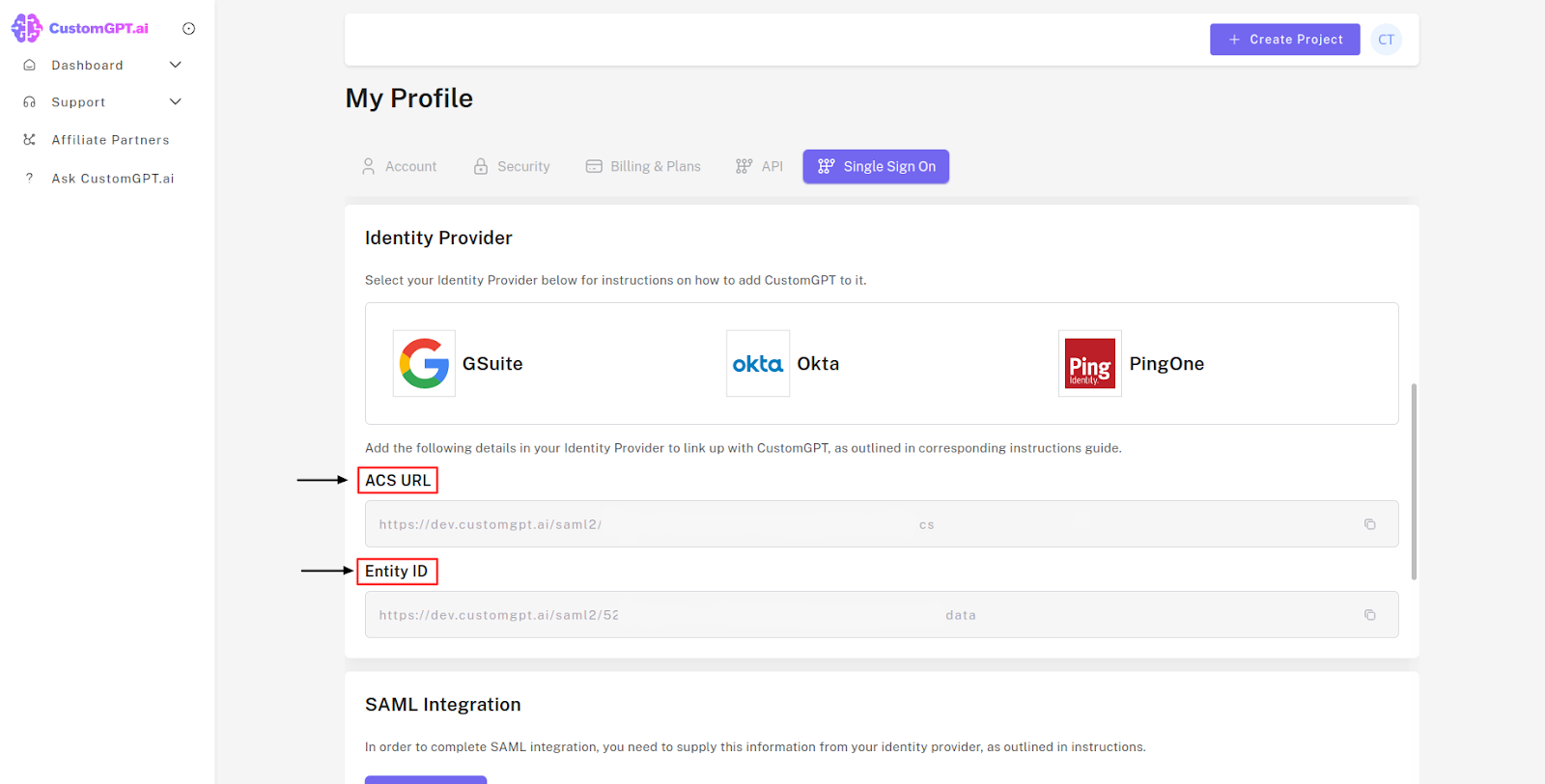This screenshot has width=1545, height=784.
Task: Click the ACS URL input field
Action: [882, 524]
